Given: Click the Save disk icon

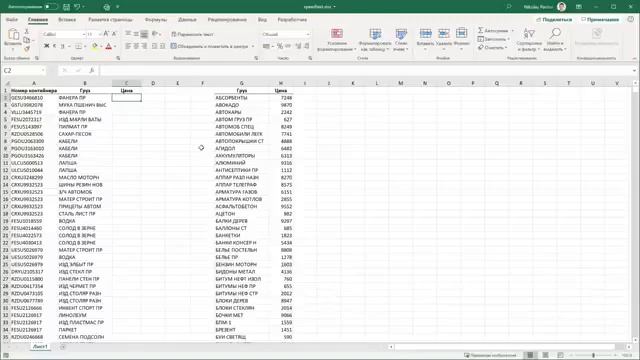Looking at the screenshot, I should (66, 7).
